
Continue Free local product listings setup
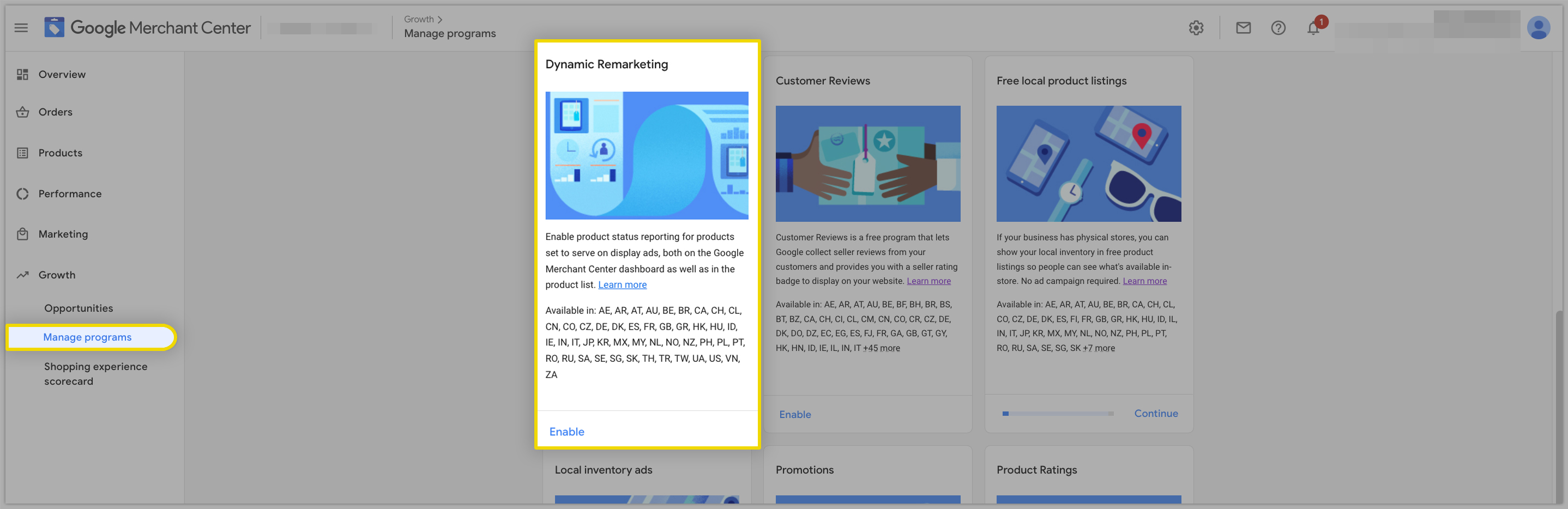[1156, 414]
